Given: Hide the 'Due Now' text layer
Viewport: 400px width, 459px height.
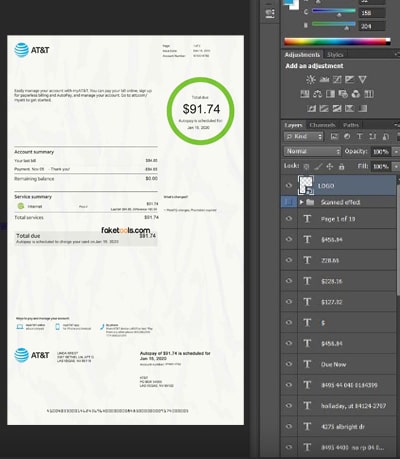Looking at the screenshot, I should point(289,364).
